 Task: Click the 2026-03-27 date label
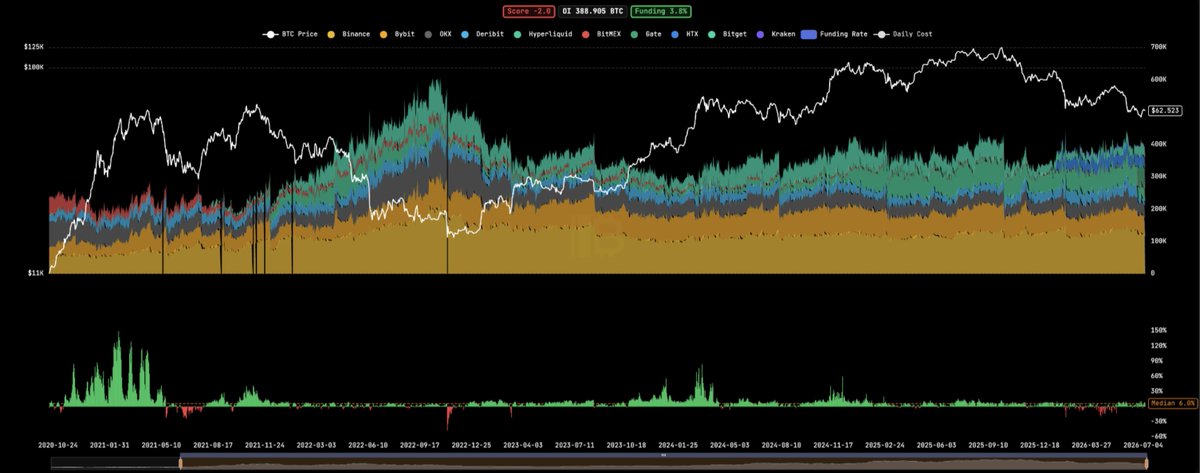[x=1092, y=444]
